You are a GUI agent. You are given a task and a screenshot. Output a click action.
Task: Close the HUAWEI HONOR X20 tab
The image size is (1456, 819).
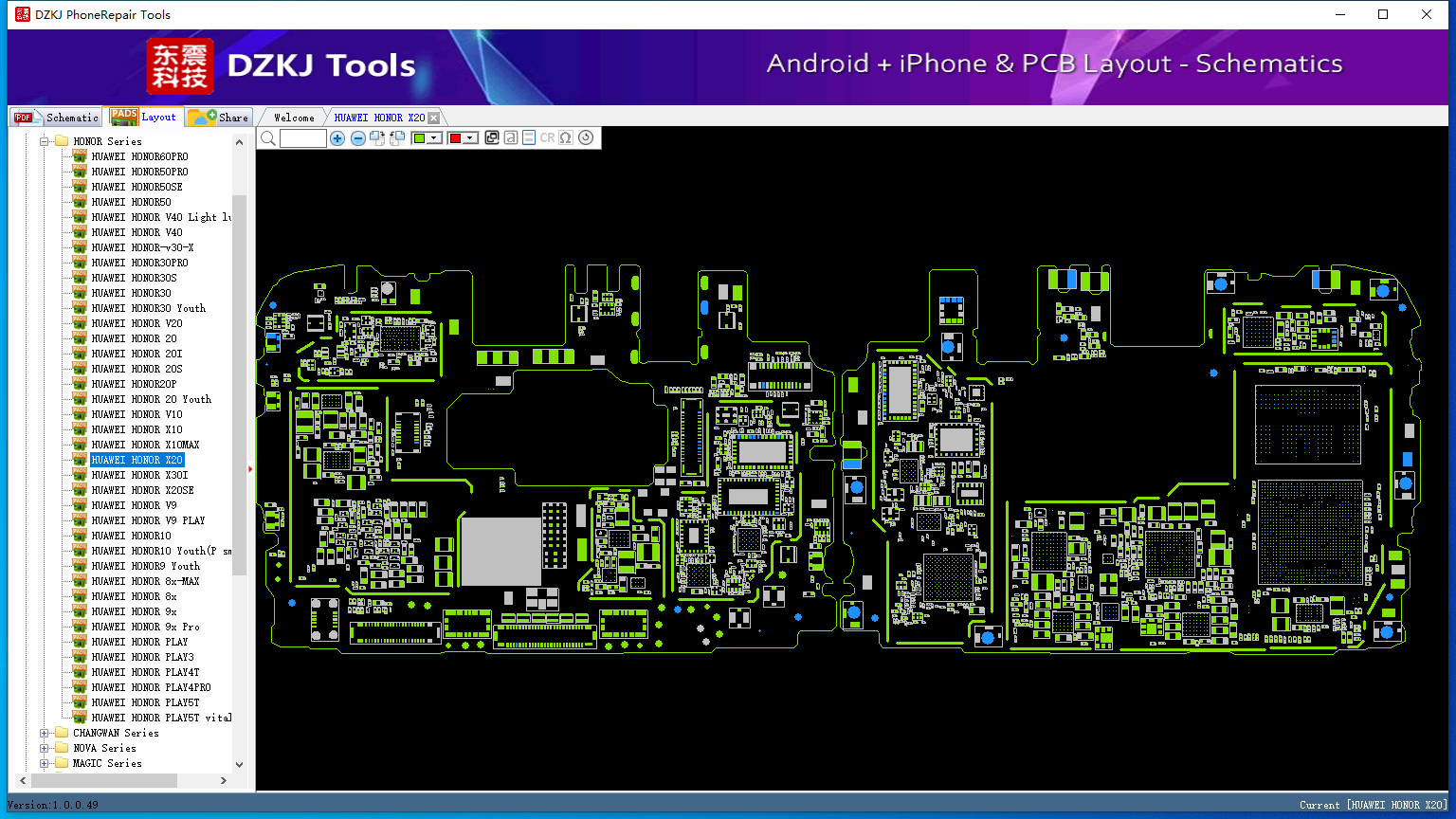point(434,118)
